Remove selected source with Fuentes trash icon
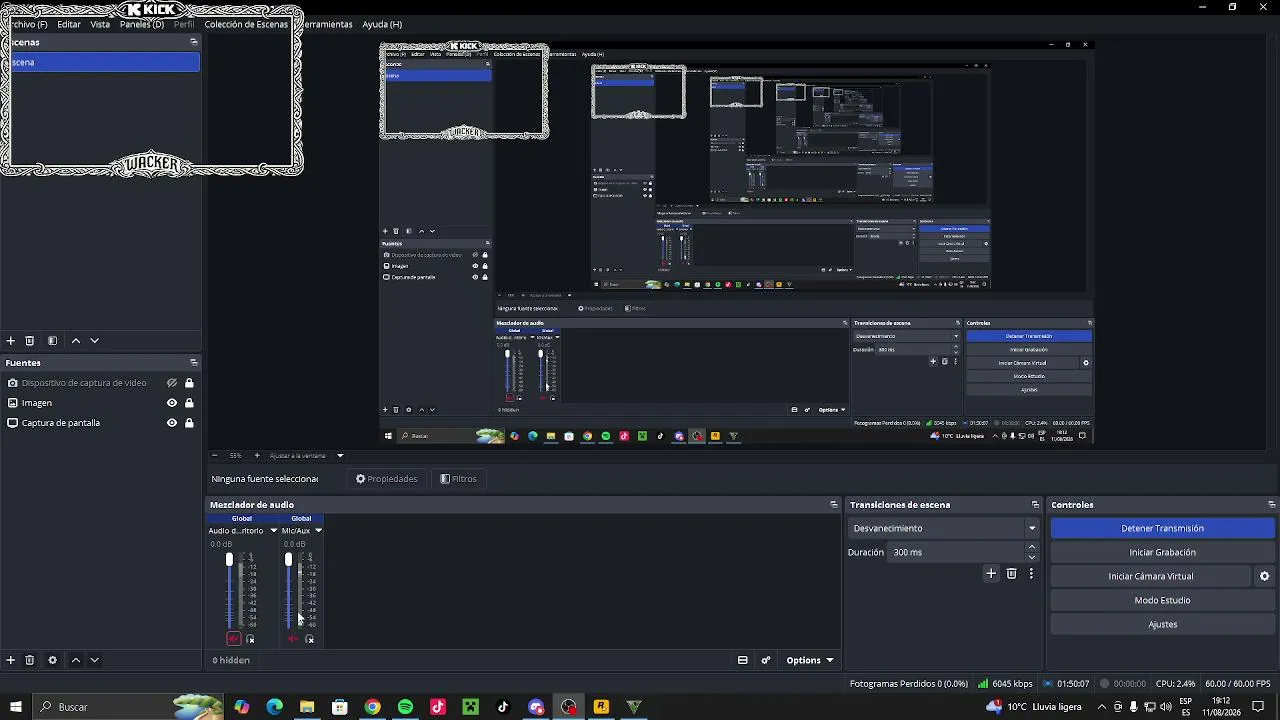The height and width of the screenshot is (720, 1280). 29,660
